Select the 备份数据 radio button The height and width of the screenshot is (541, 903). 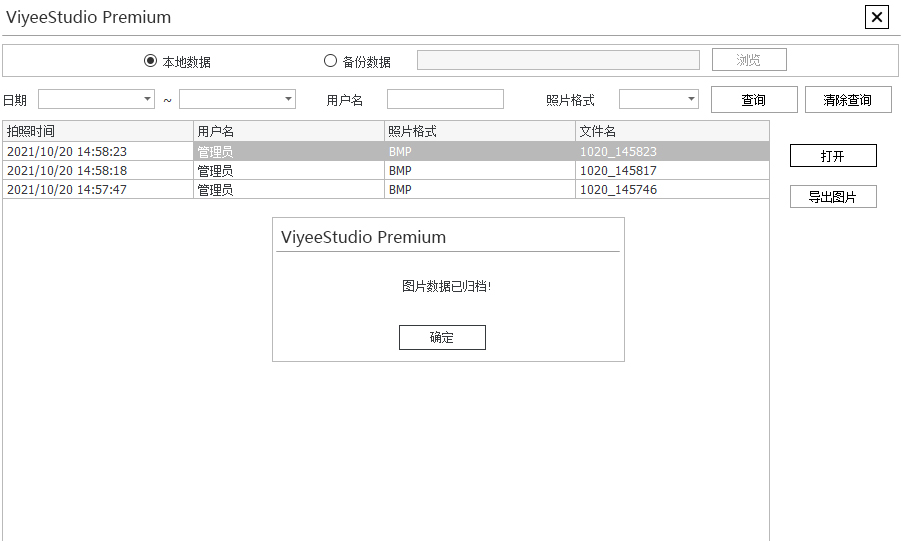(x=331, y=61)
